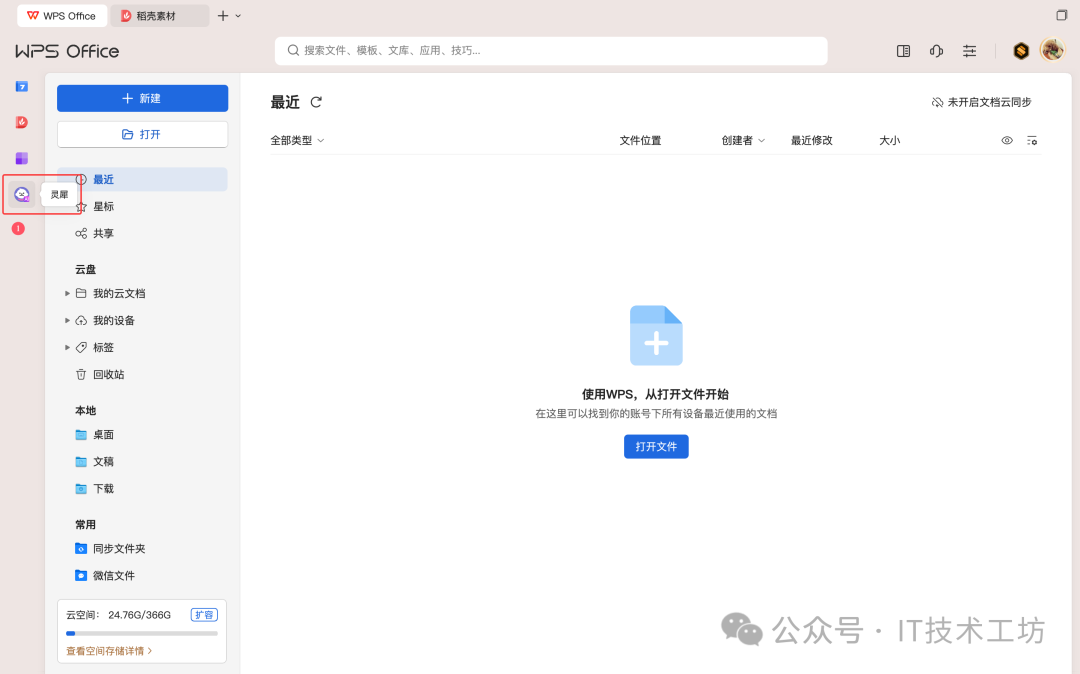Select 回收站 in the left navigation
Viewport: 1080px width, 674px height.
107,374
